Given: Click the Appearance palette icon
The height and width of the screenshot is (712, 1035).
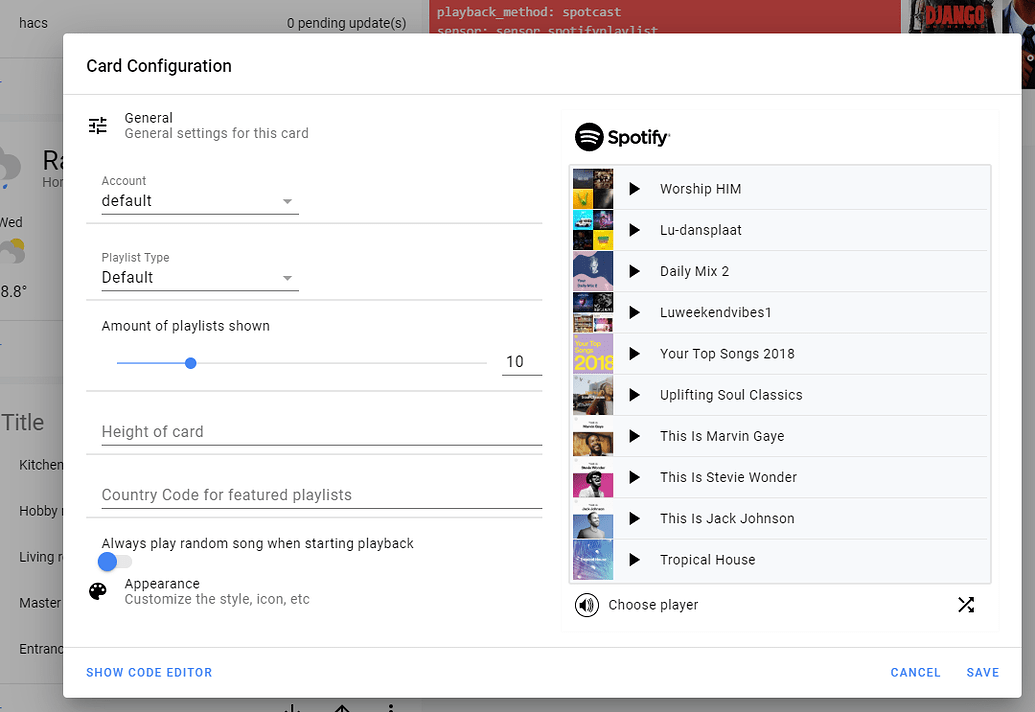Looking at the screenshot, I should [97, 591].
